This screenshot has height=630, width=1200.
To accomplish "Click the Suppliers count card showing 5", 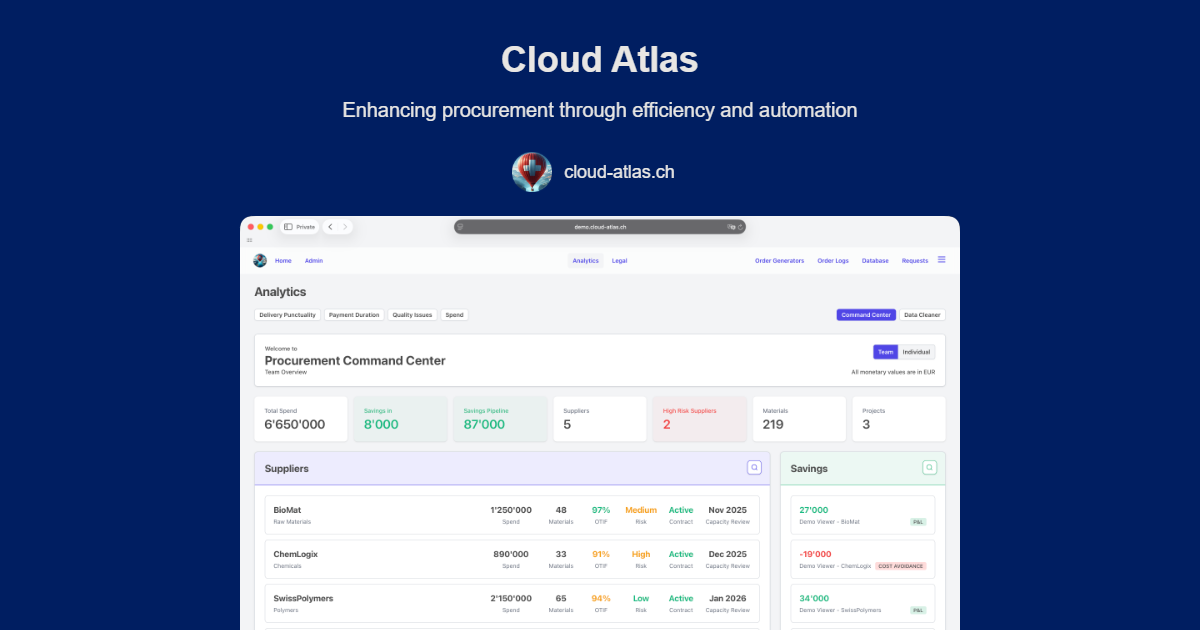I will click(x=600, y=419).
